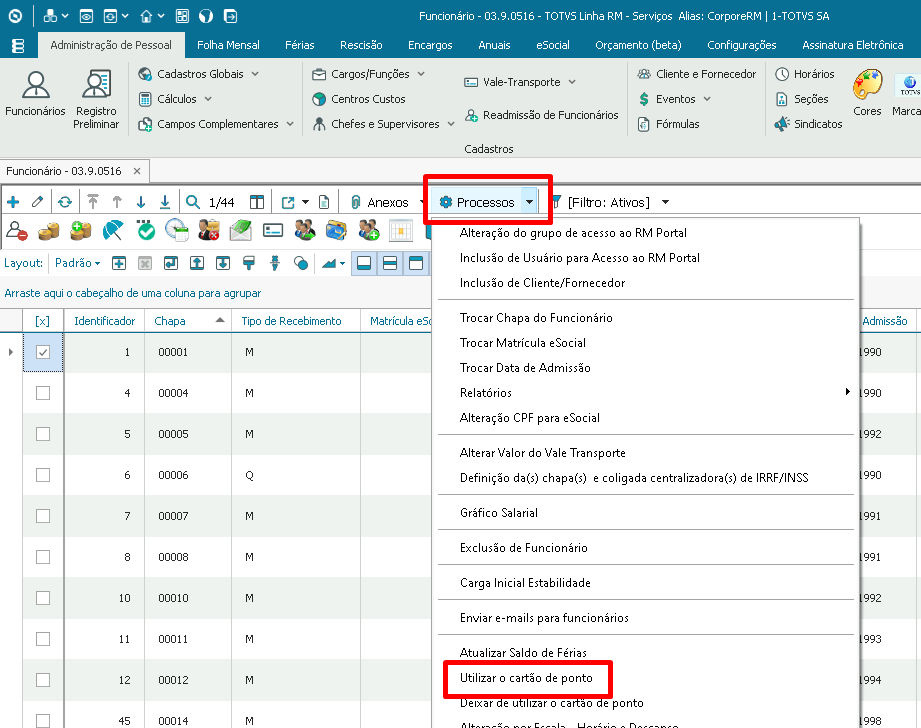Expand the Vale-Transporte dropdown

[572, 82]
